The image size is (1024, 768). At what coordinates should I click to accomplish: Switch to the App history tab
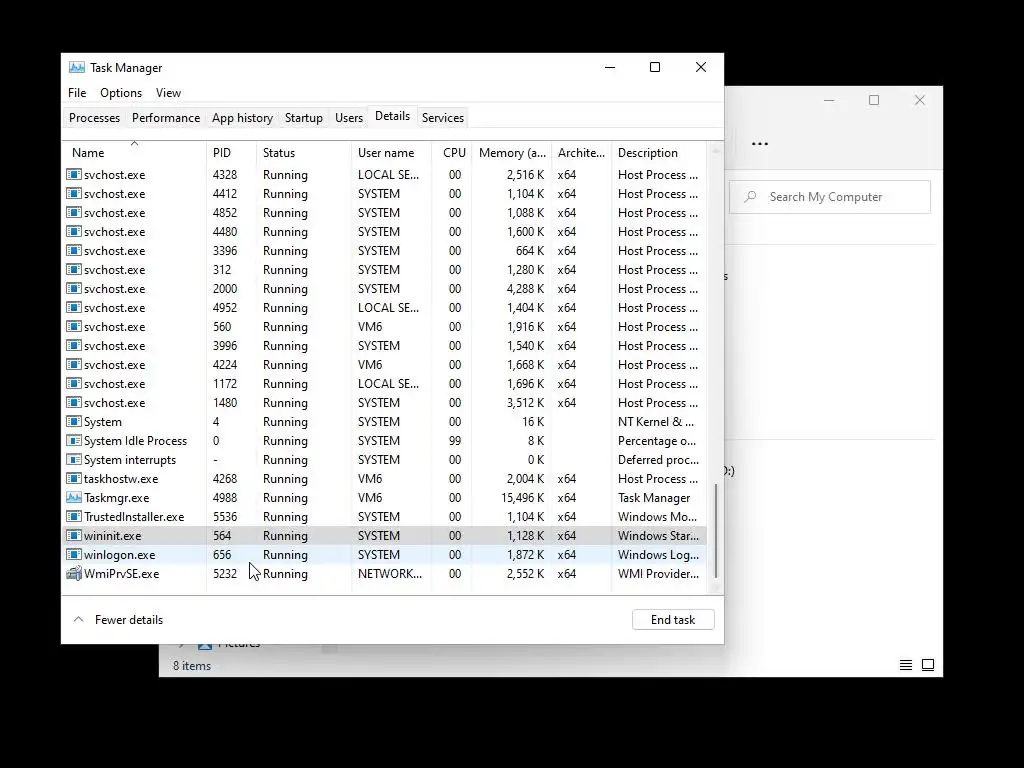[x=242, y=118]
